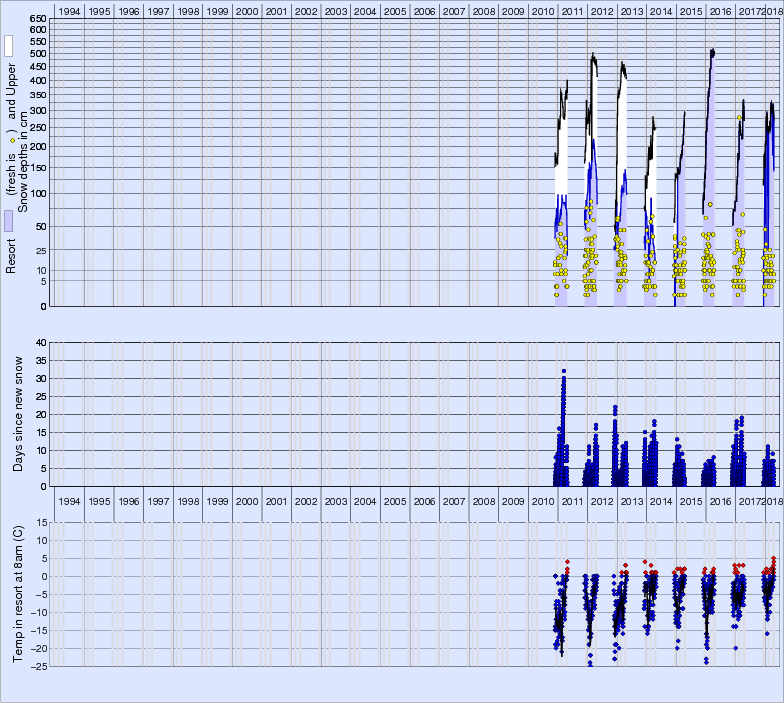Click the 650 tick on the snow depth axis
Viewport: 784px width, 703px height.
coord(37,19)
